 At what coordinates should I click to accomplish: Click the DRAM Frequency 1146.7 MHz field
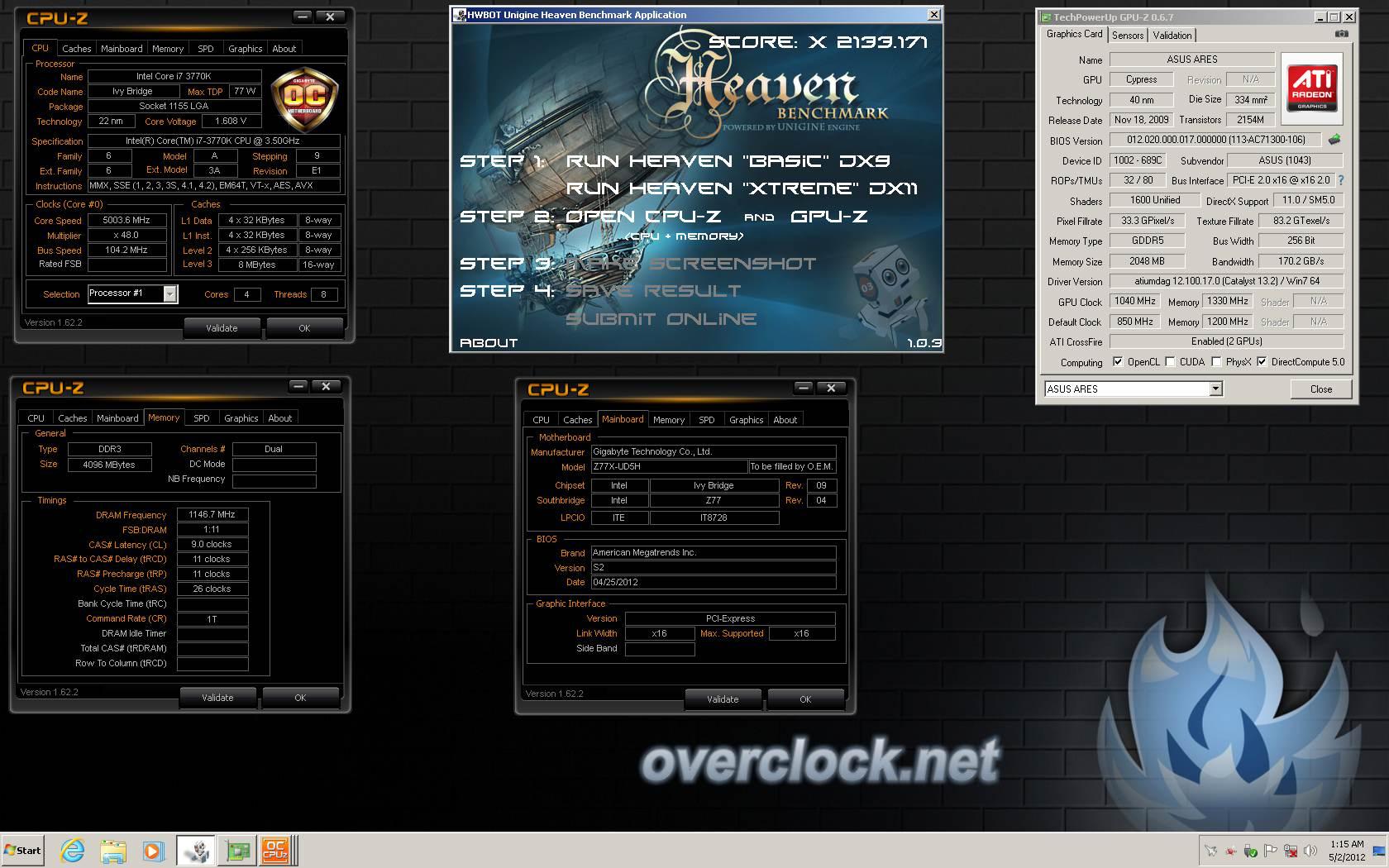click(x=212, y=514)
